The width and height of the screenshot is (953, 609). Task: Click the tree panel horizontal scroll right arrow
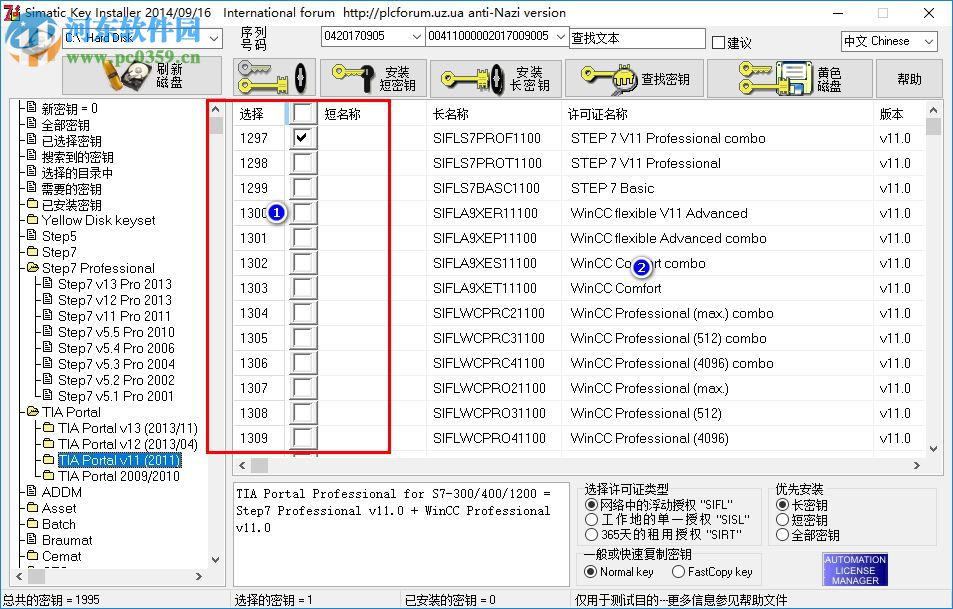199,576
